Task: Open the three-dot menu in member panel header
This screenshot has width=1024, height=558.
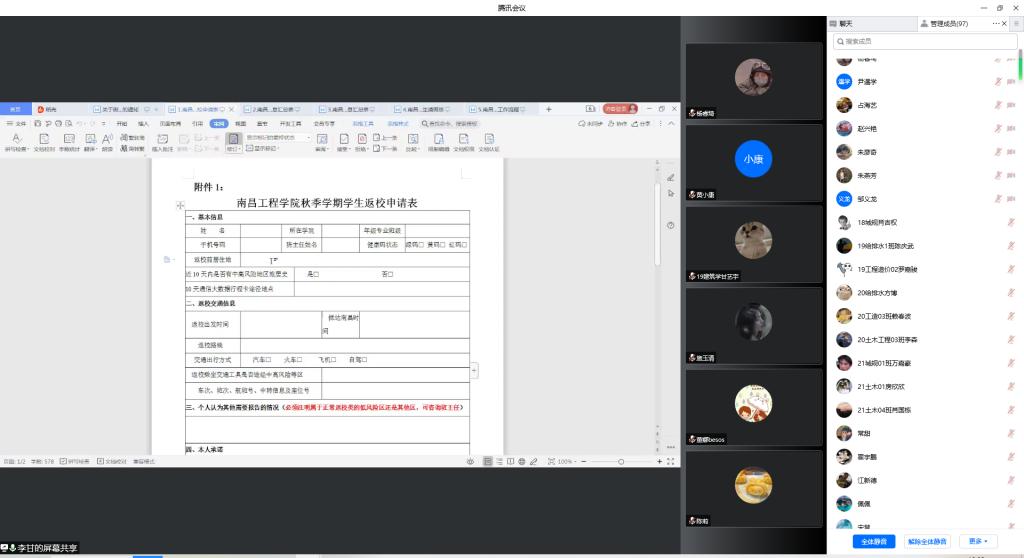Action: 995,23
